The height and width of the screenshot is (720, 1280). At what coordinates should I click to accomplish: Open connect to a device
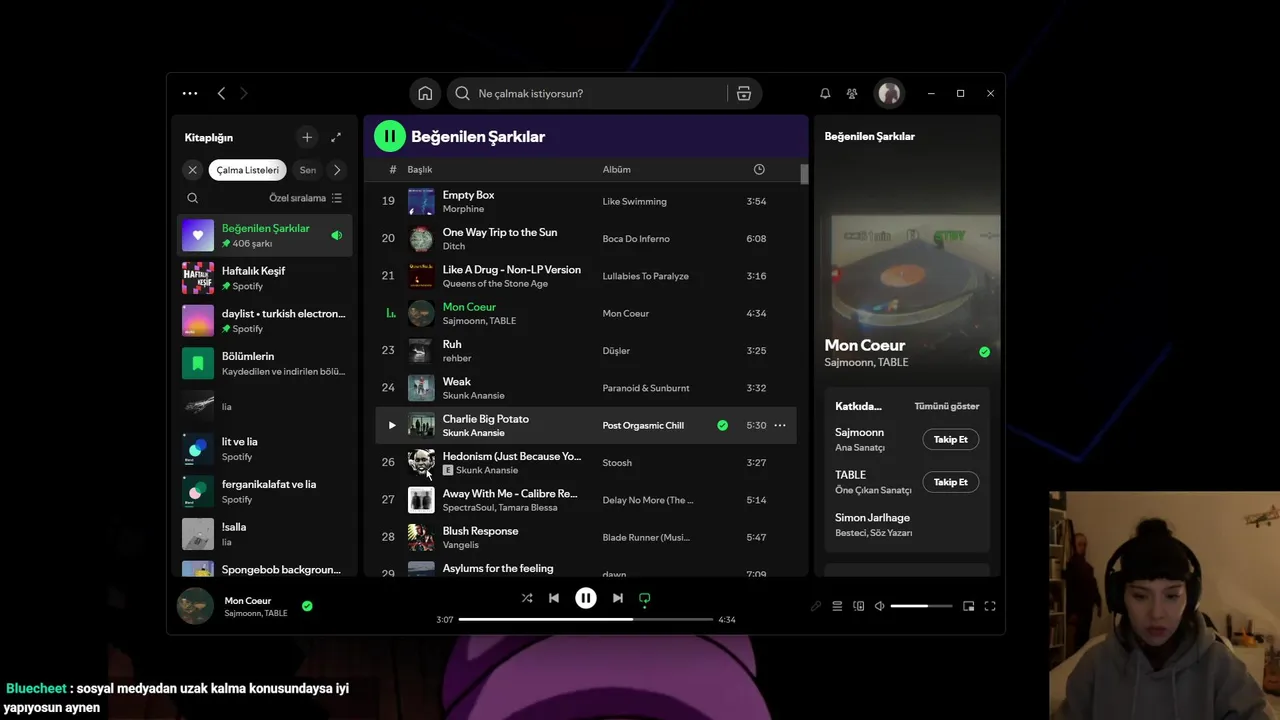(x=858, y=606)
